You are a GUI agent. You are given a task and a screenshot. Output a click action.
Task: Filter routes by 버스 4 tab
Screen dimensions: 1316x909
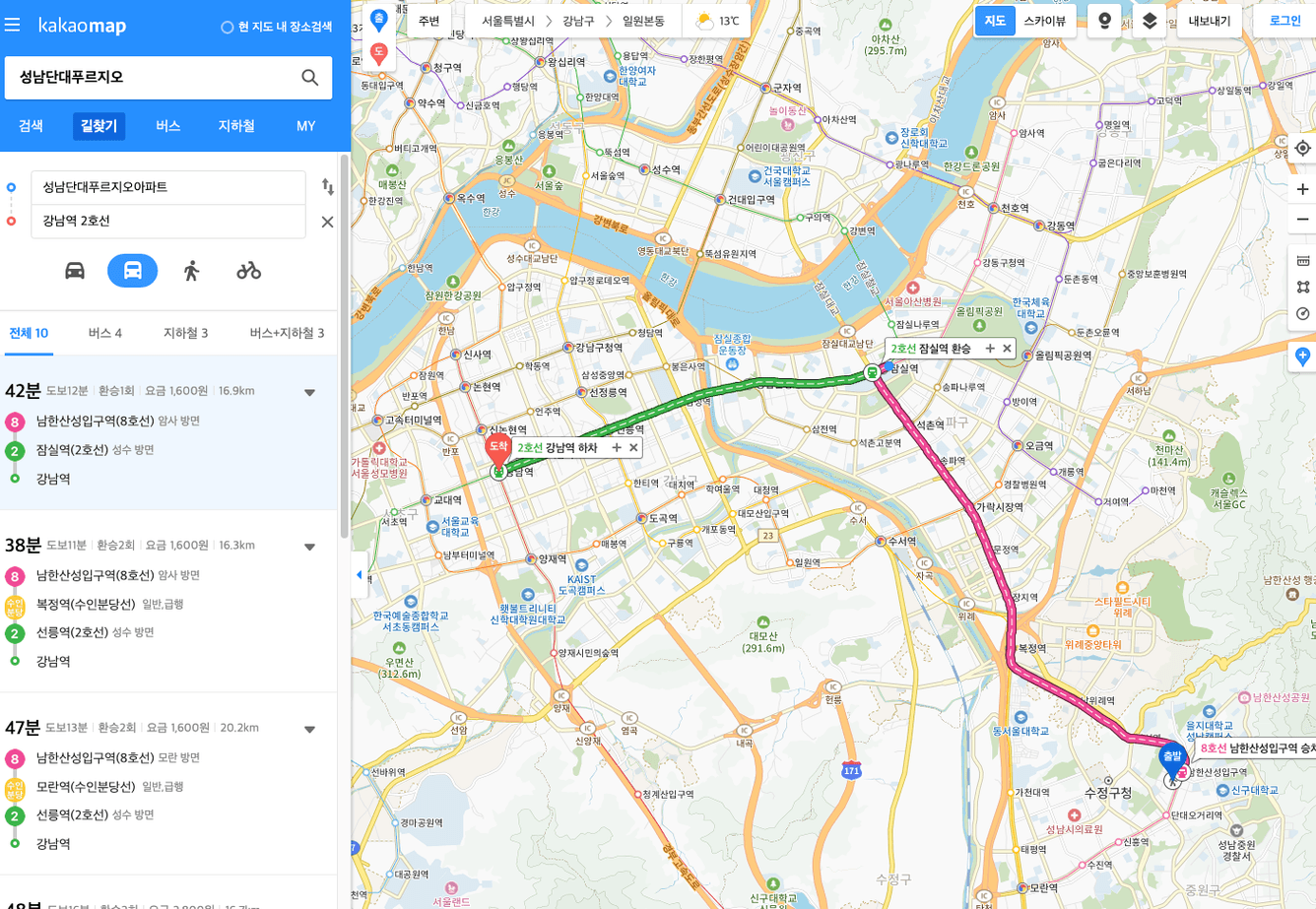pos(105,333)
